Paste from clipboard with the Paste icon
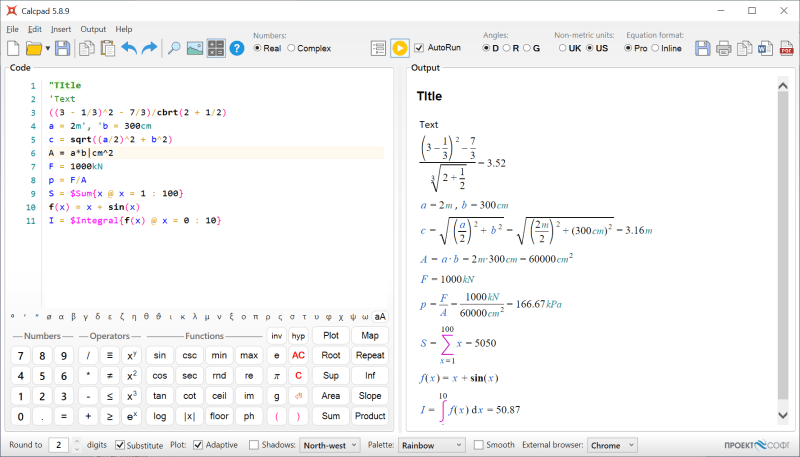Screen dimensions: 800x457 108,48
